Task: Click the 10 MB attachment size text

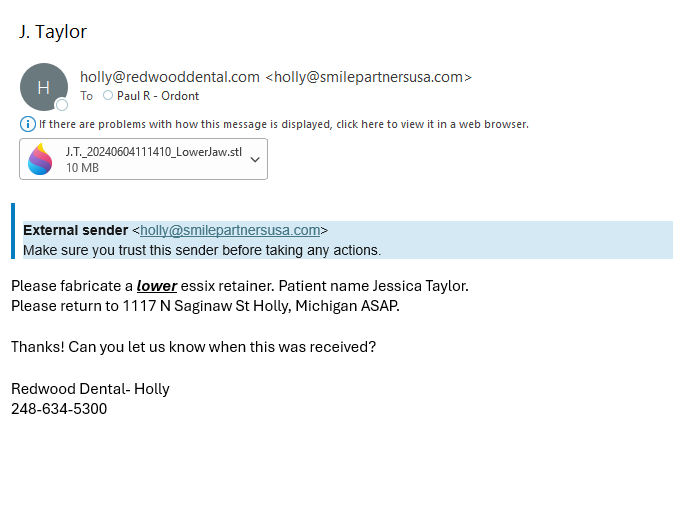Action: point(82,168)
